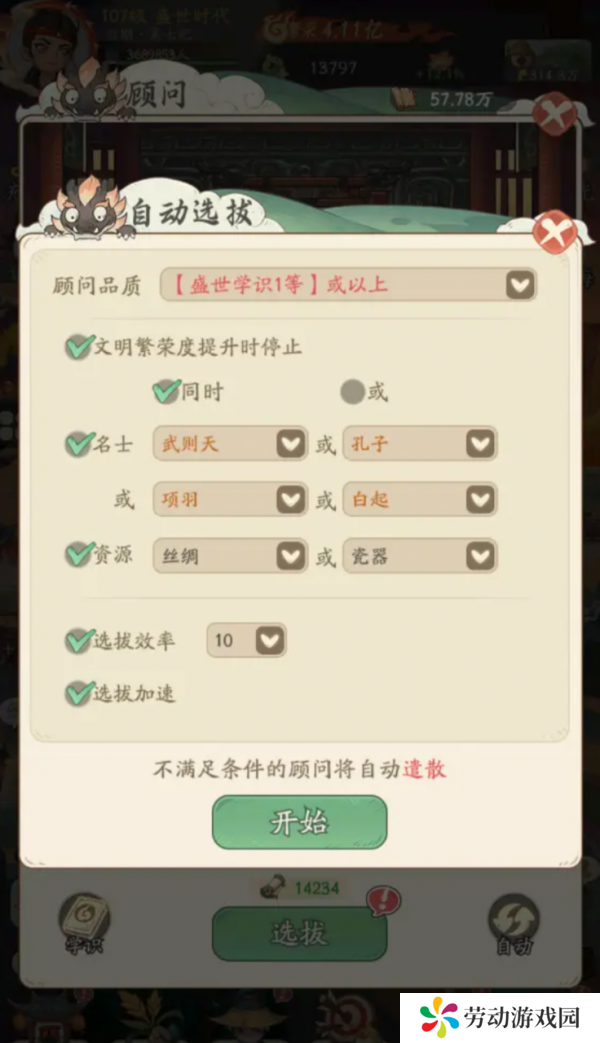The width and height of the screenshot is (600, 1043).
Task: Expand the 武则天 名士 dropdown
Action: click(230, 444)
